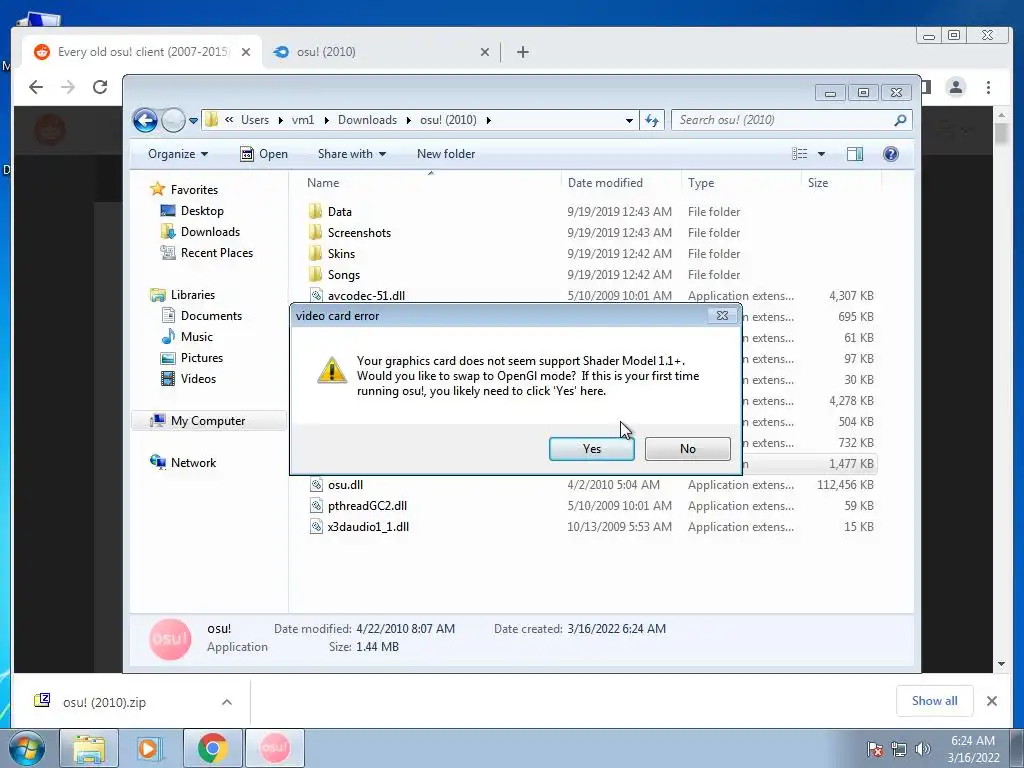Go back in Chrome
The width and height of the screenshot is (1024, 768).
[36, 87]
